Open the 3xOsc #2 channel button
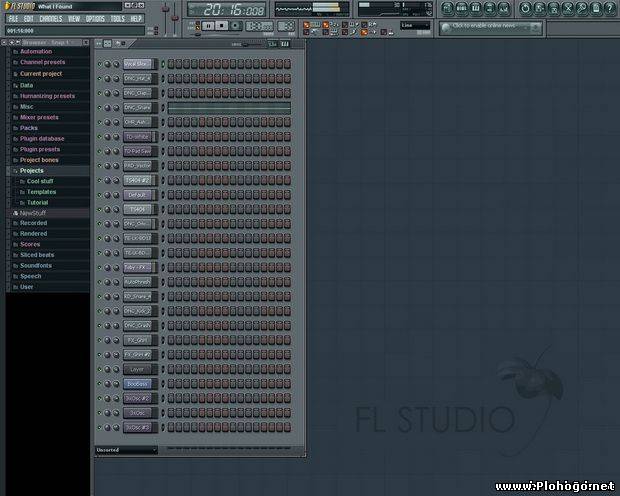The height and width of the screenshot is (496, 620). 138,398
